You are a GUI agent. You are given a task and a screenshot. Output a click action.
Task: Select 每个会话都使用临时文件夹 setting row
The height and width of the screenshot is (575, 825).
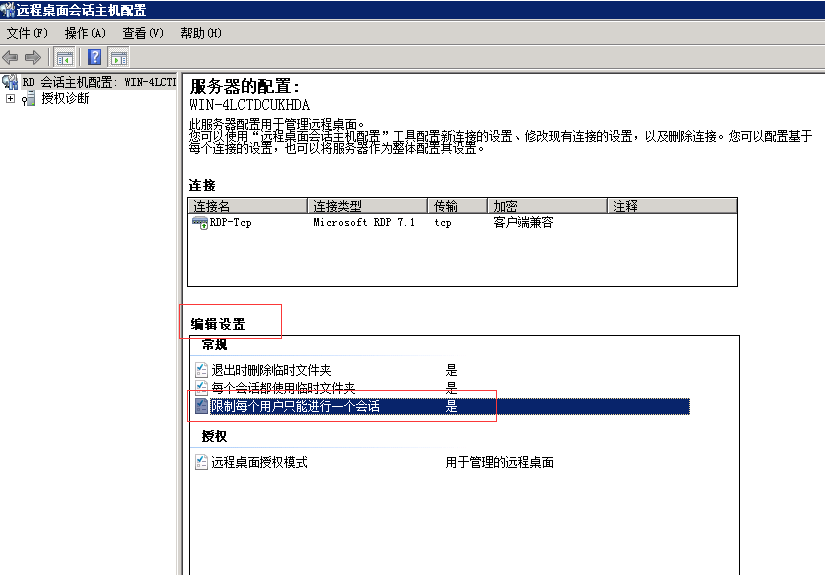pos(282,388)
